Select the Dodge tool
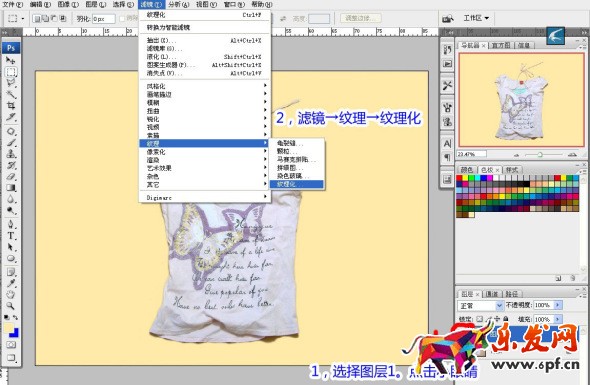The width and height of the screenshot is (590, 385). (x=11, y=210)
